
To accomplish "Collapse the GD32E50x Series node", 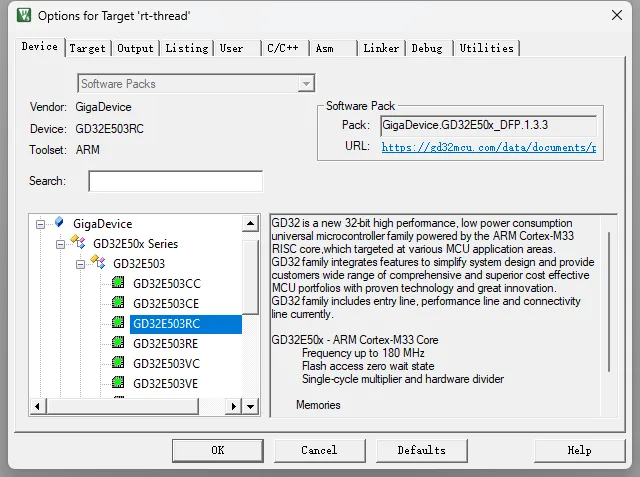I will (x=60, y=244).
